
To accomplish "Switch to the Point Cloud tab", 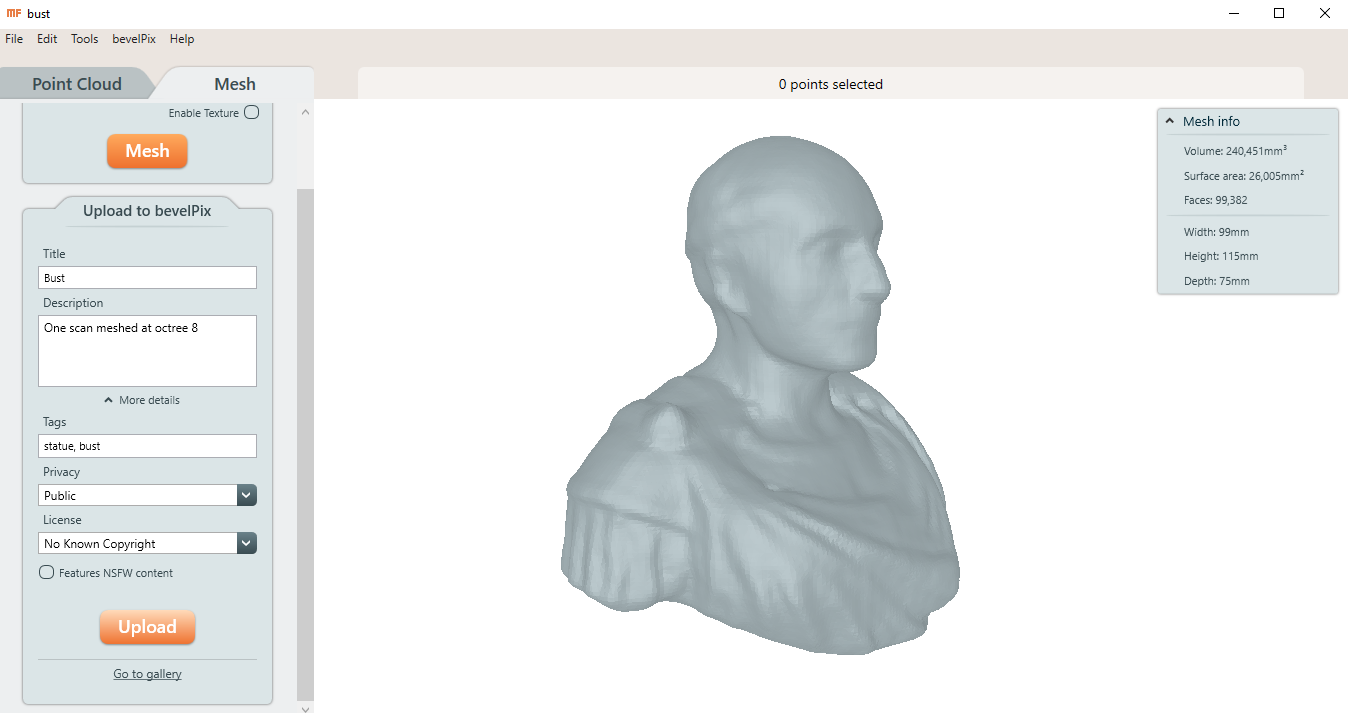I will coord(76,84).
